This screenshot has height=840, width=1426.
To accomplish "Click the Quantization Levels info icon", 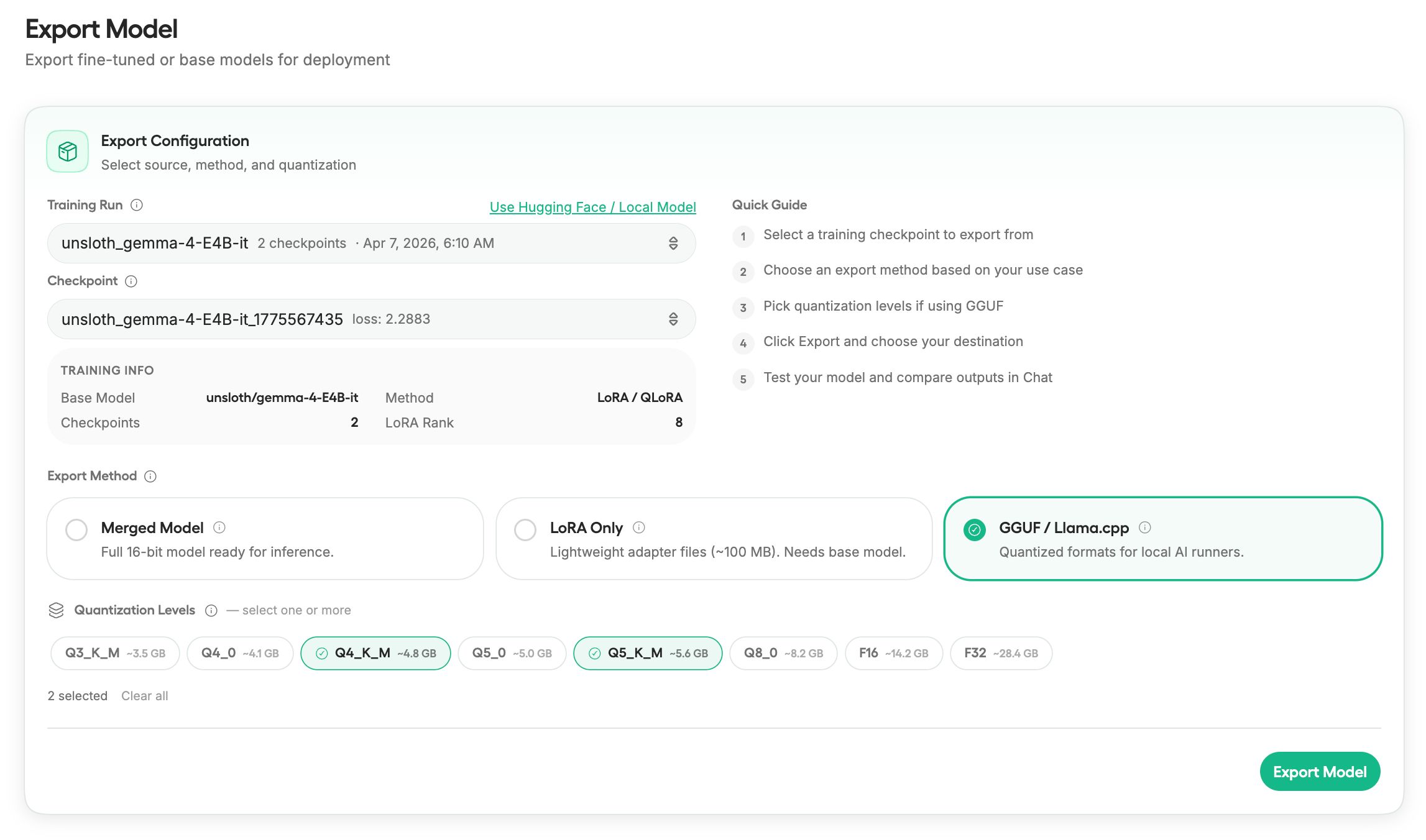I will 211,611.
